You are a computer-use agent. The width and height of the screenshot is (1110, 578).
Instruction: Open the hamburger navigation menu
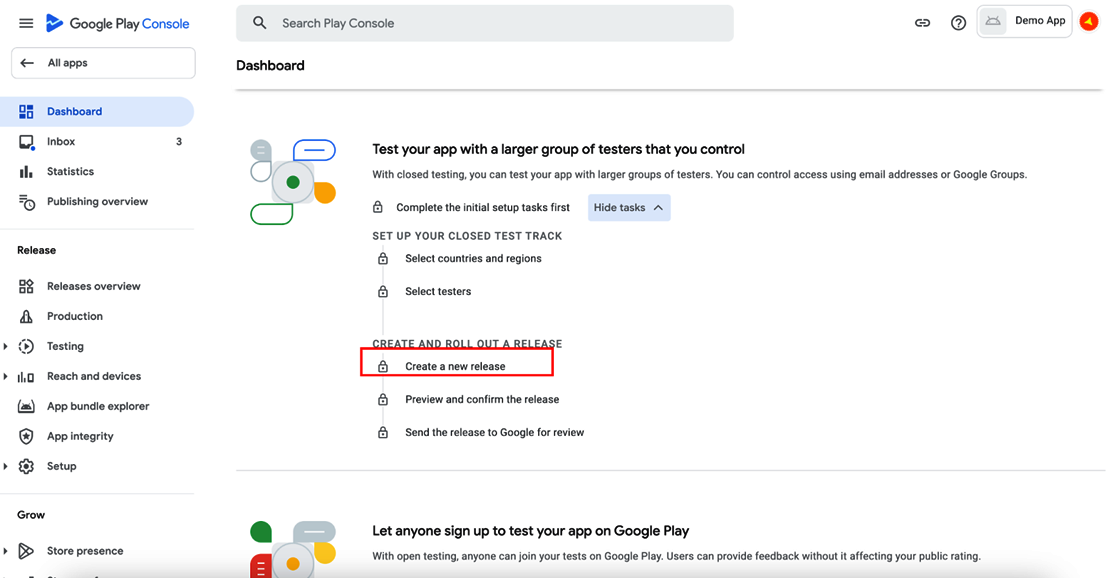(x=26, y=23)
